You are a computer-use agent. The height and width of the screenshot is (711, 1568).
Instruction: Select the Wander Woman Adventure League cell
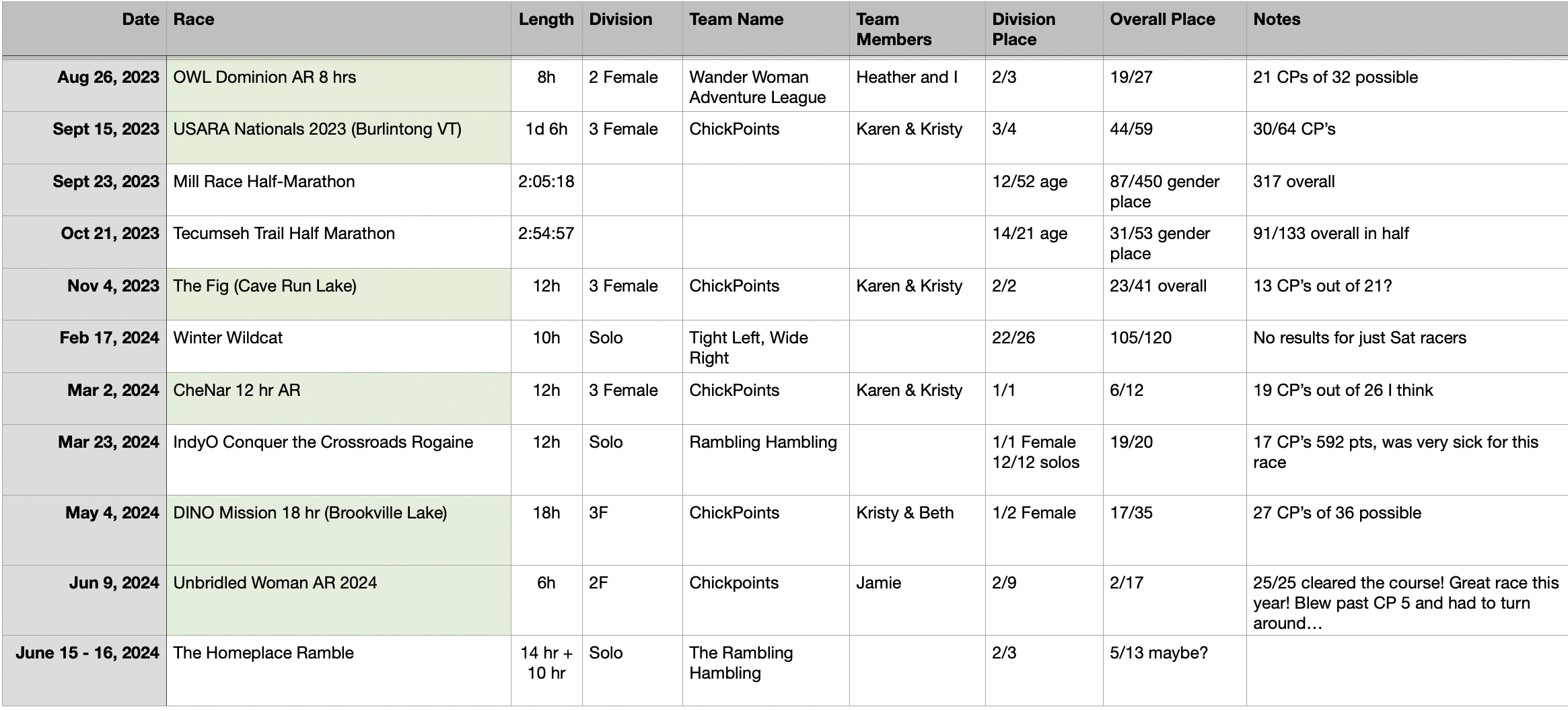[x=757, y=87]
